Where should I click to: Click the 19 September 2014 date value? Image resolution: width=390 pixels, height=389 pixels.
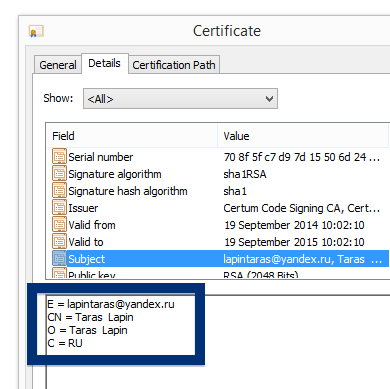click(294, 225)
